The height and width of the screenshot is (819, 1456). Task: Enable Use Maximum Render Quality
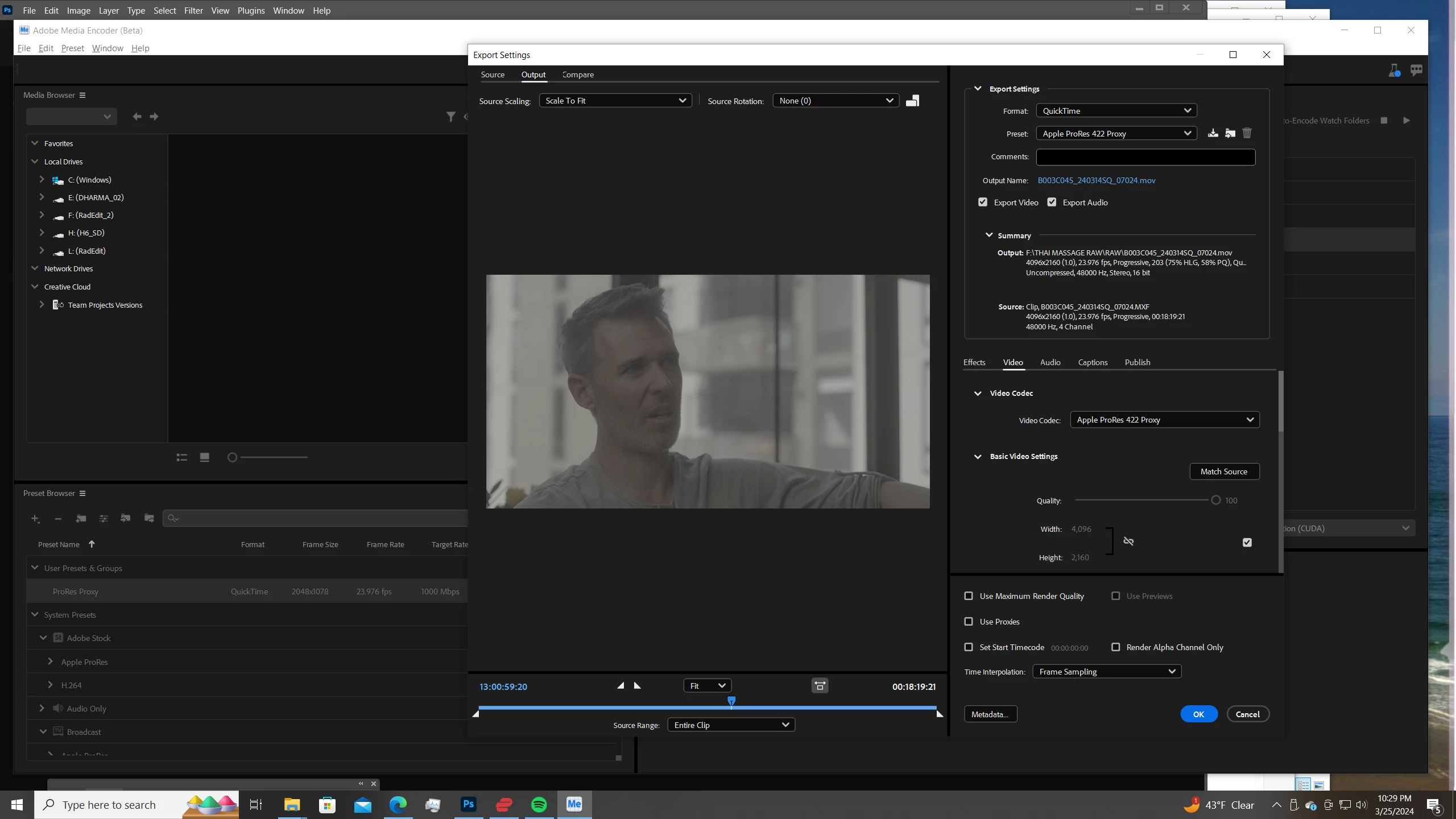969,596
